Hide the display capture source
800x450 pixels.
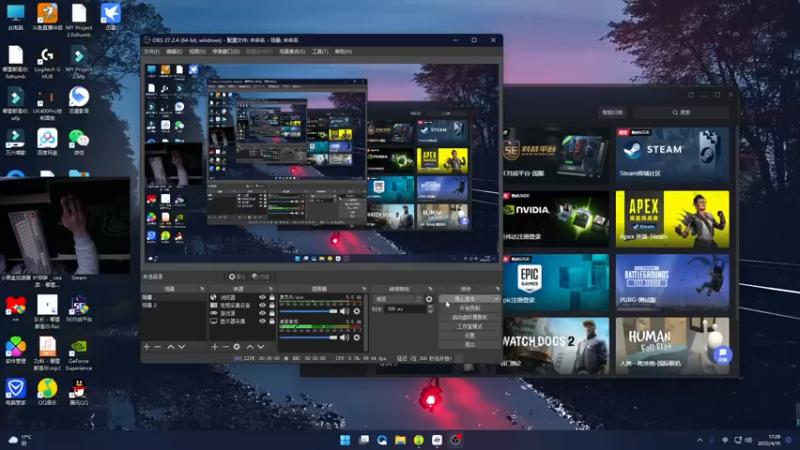(x=263, y=321)
